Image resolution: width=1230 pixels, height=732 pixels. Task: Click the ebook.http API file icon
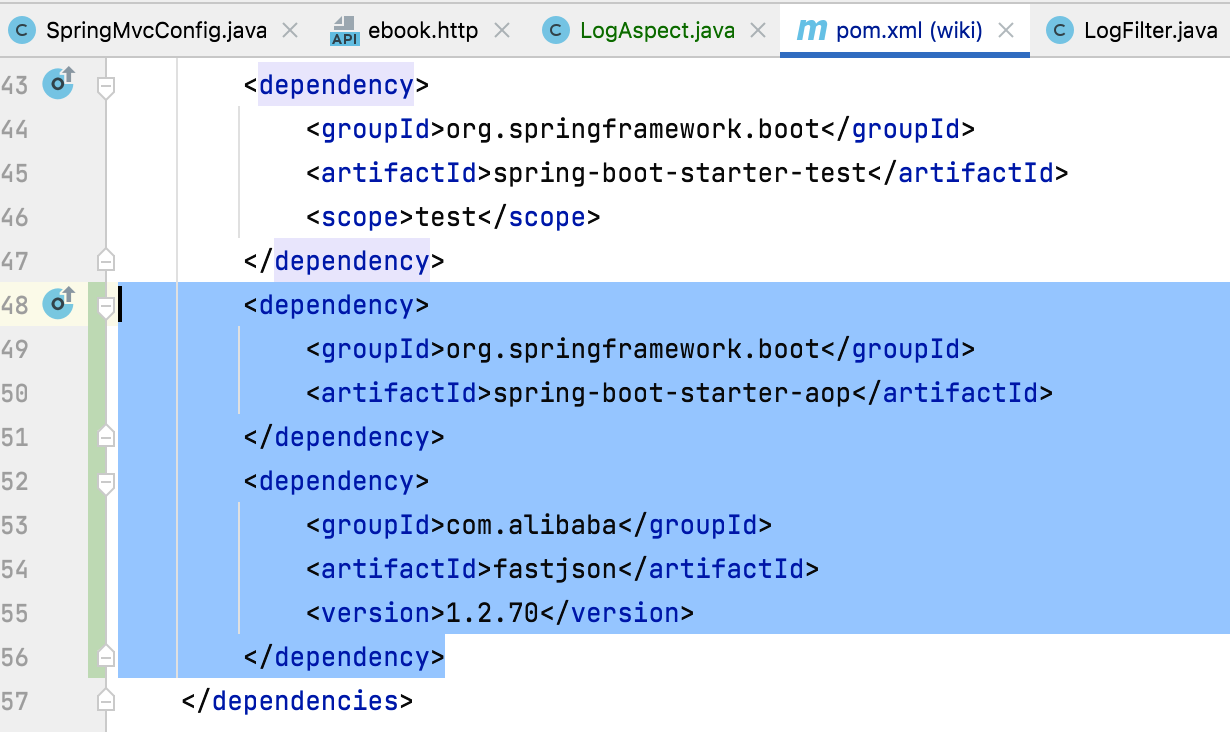pyautogui.click(x=345, y=31)
